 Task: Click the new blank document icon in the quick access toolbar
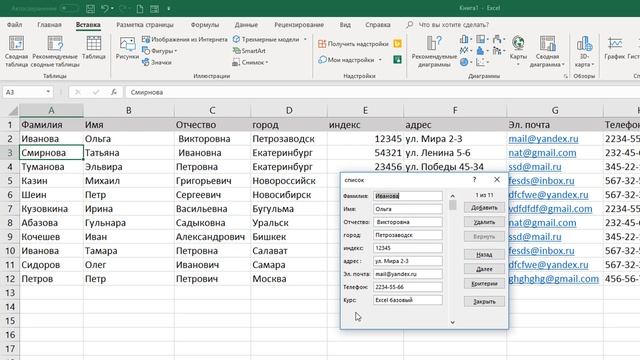click(140, 9)
